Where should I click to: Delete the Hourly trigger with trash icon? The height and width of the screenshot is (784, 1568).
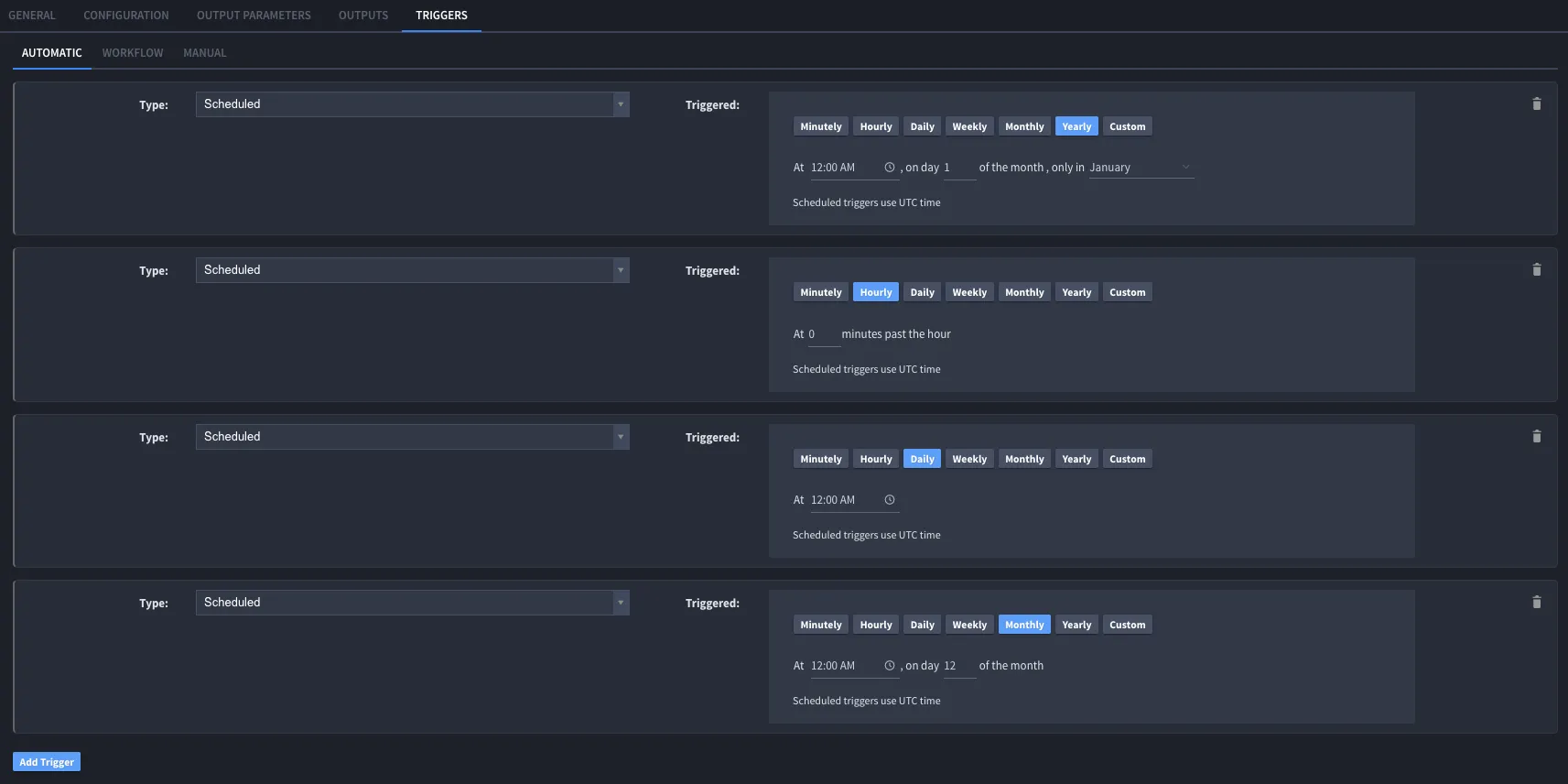click(1537, 270)
